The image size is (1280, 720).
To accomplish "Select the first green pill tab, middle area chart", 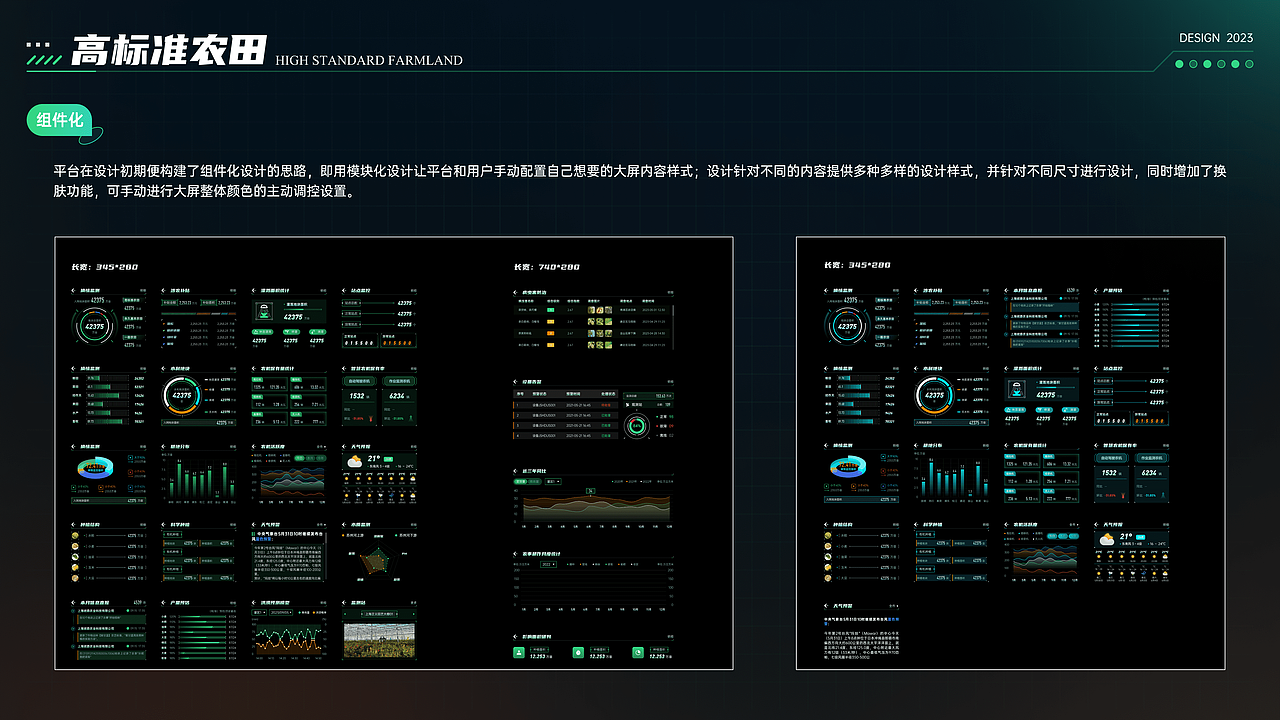I will tap(520, 481).
